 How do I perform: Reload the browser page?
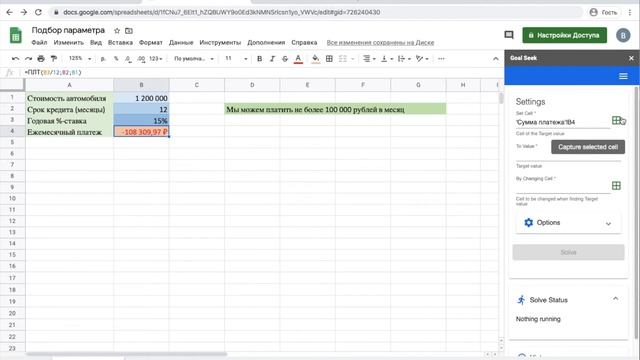pos(38,12)
